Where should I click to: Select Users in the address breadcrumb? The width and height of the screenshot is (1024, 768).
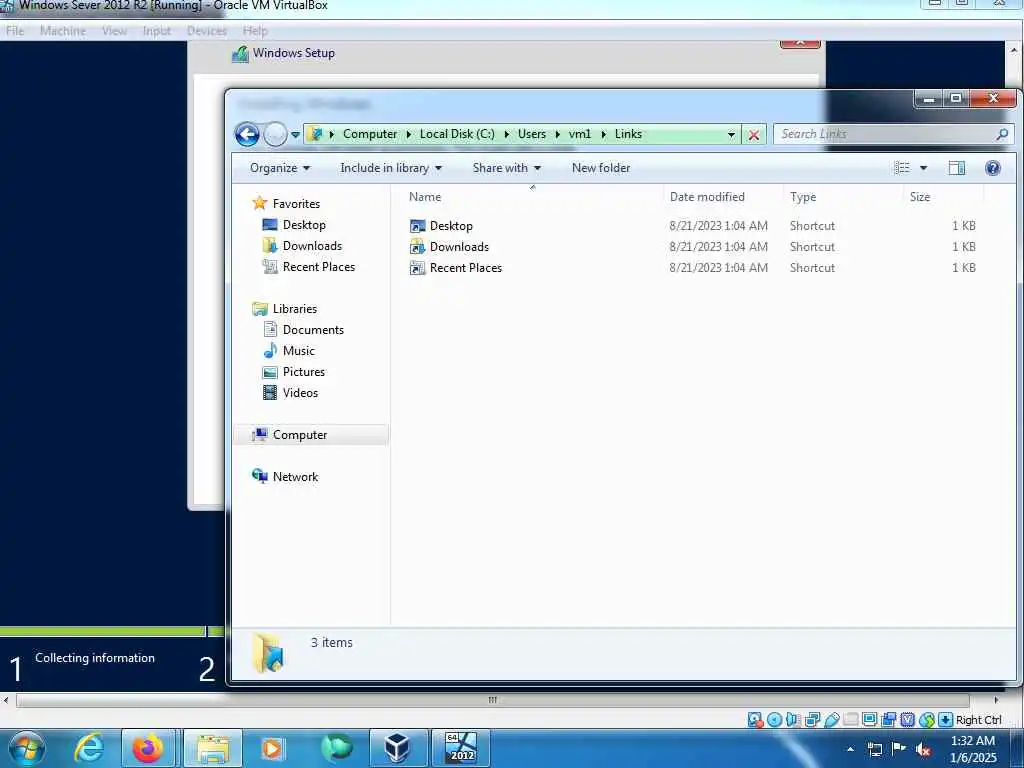[532, 134]
